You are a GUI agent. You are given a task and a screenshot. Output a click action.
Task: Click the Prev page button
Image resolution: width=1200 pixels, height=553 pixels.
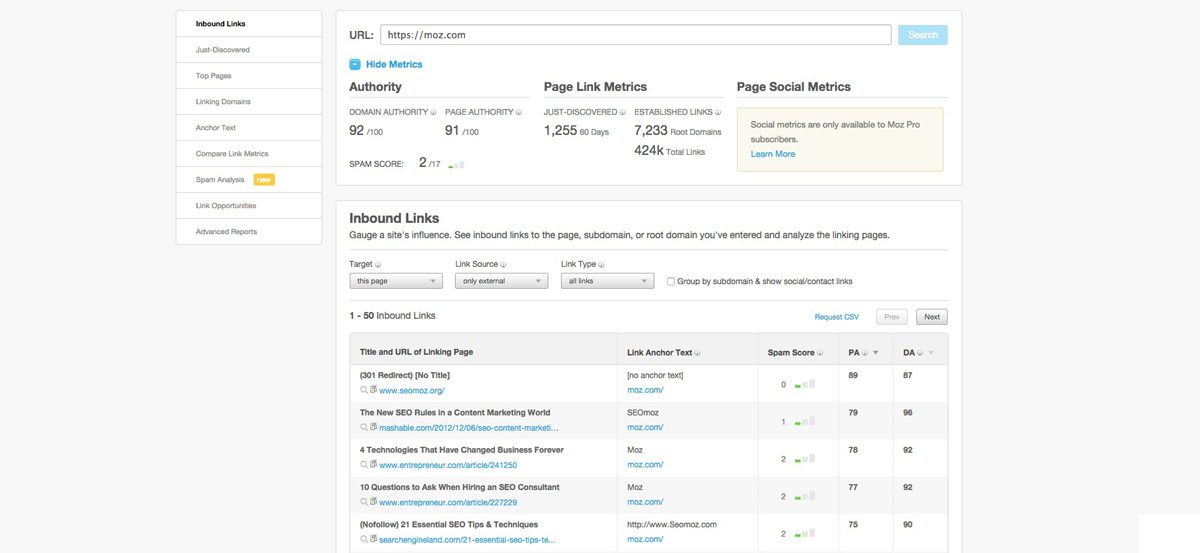[892, 317]
